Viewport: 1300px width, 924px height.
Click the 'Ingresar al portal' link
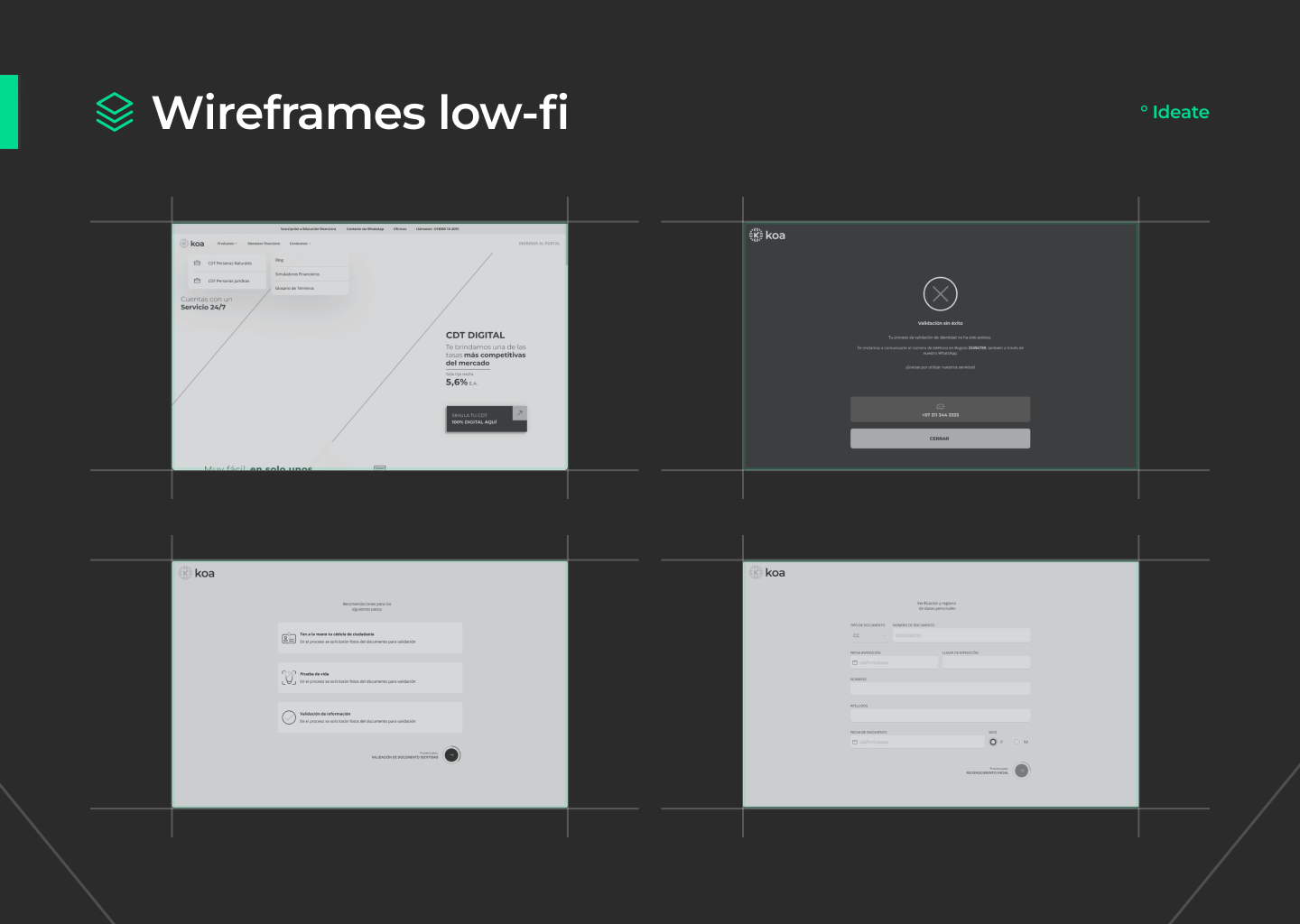pos(539,244)
